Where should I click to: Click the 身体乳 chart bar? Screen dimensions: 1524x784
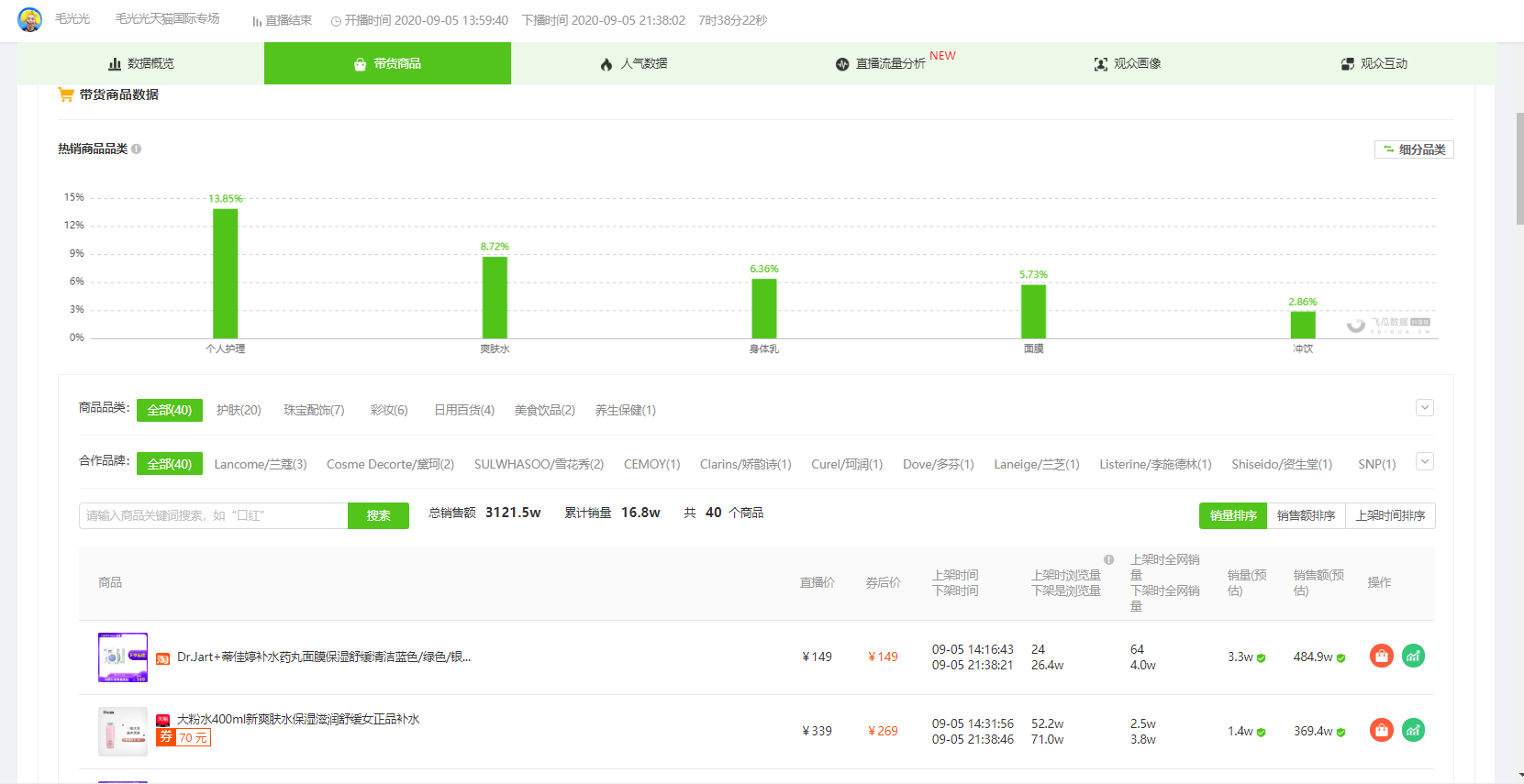[764, 308]
